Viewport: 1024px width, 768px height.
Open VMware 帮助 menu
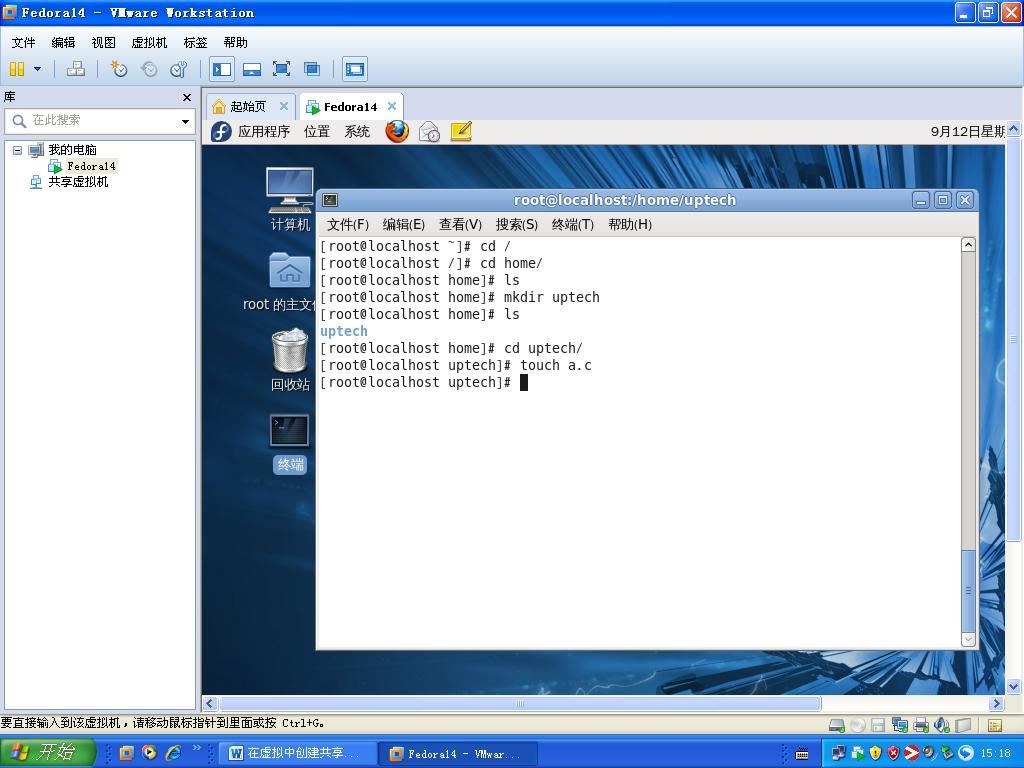point(235,42)
